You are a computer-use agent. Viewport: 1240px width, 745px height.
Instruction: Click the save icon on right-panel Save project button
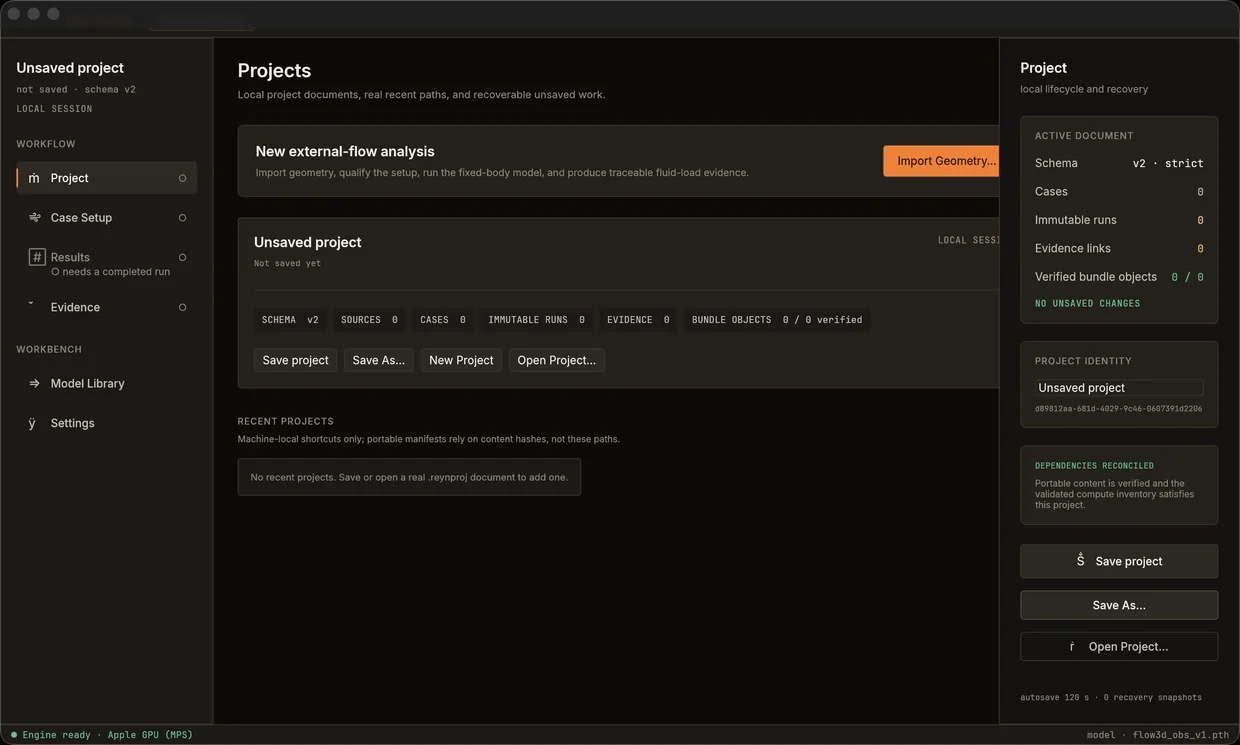point(1080,561)
